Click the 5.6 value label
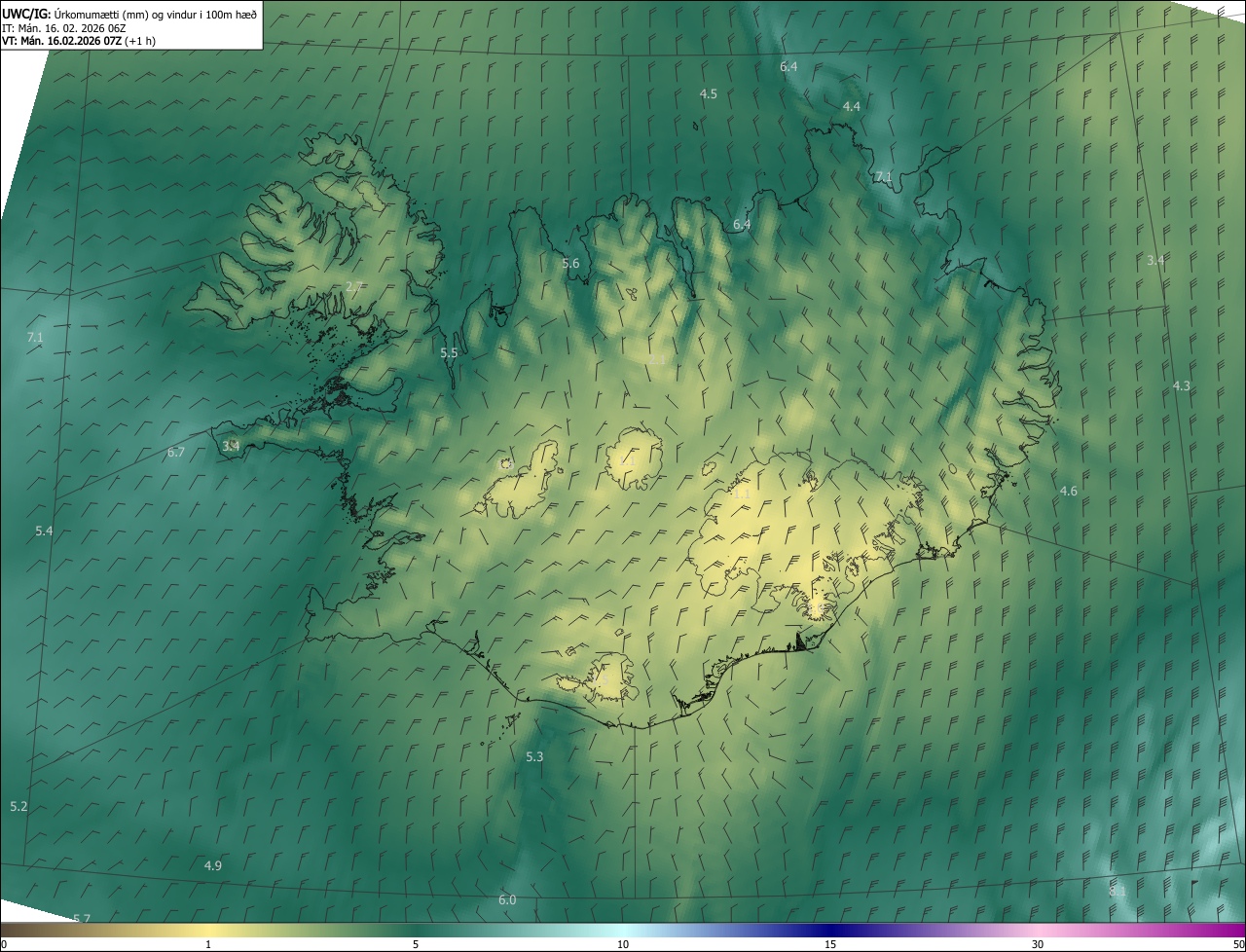Screen dimensions: 1246x952 point(570,264)
